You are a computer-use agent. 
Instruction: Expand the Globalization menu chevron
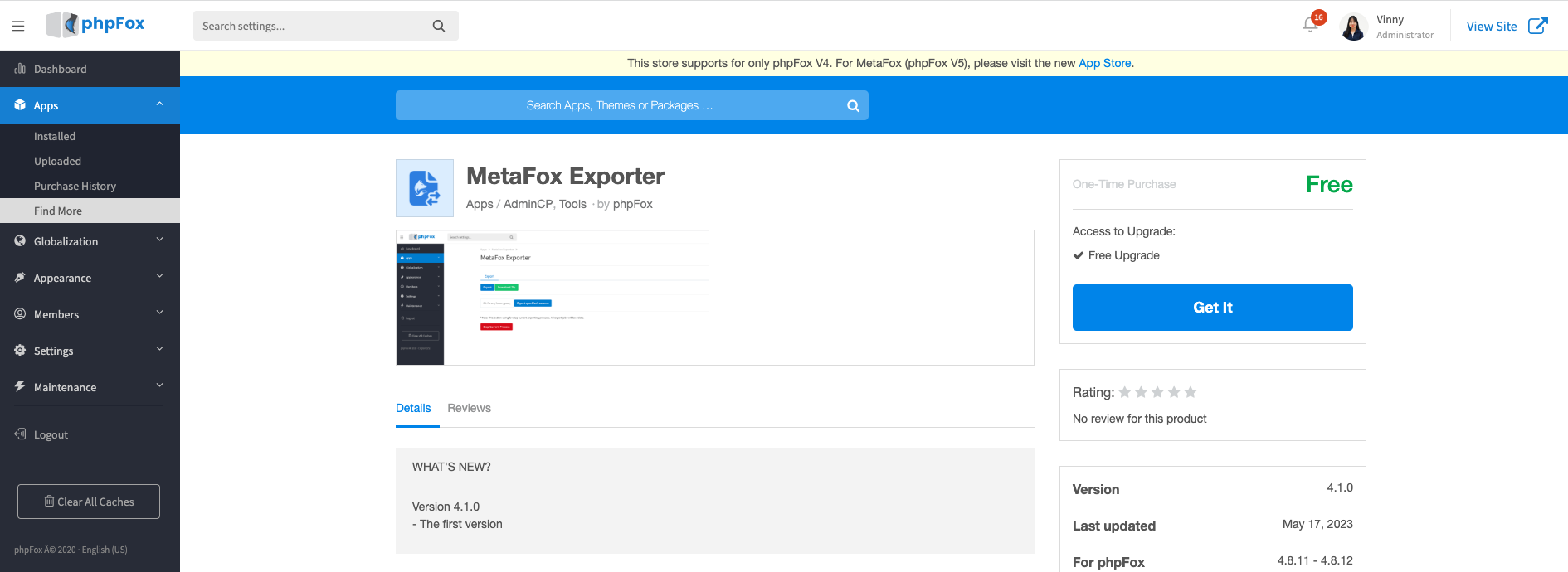tap(159, 240)
